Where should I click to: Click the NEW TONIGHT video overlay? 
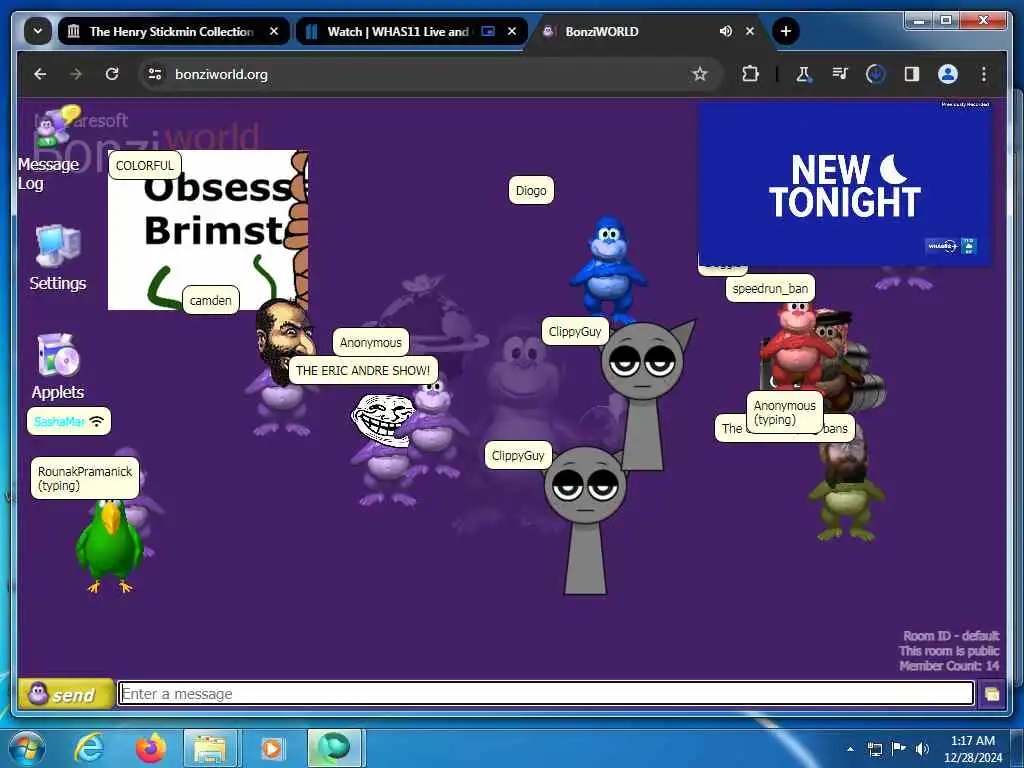(845, 184)
